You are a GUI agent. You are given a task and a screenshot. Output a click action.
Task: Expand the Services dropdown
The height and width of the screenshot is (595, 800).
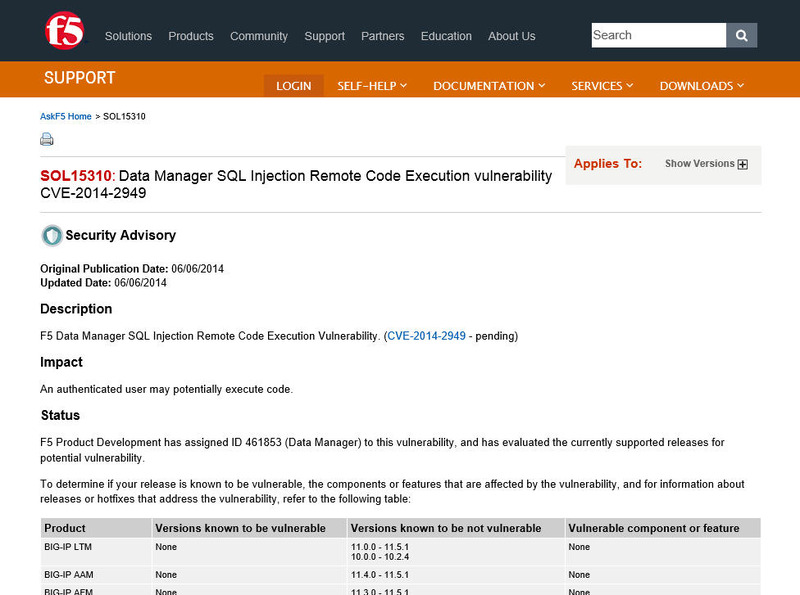[x=603, y=86]
